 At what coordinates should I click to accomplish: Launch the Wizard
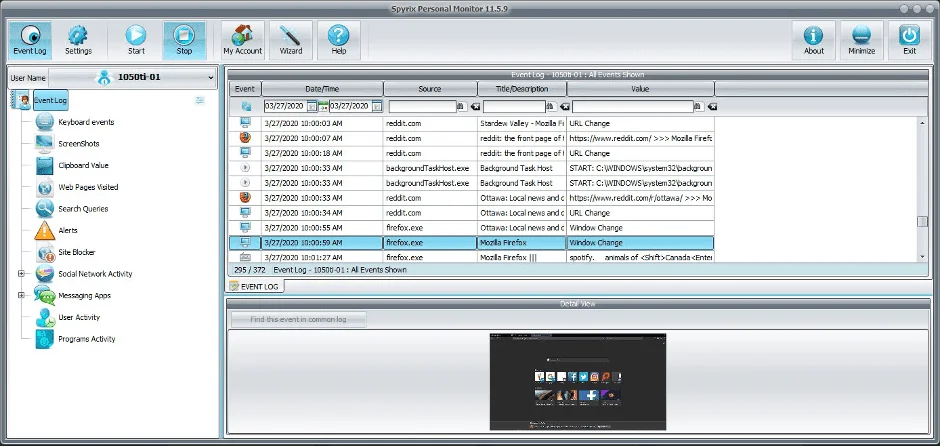coord(290,40)
